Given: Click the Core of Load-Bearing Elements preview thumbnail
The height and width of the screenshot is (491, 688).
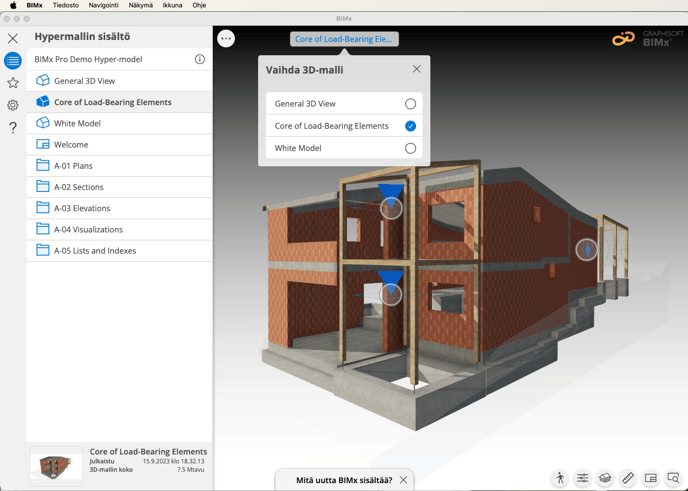Looking at the screenshot, I should click(56, 466).
